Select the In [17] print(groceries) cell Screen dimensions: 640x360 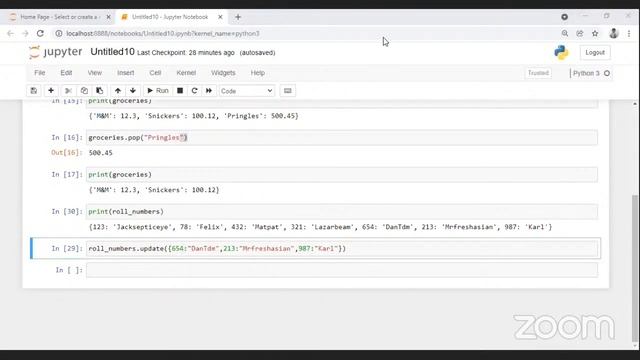coord(342,175)
